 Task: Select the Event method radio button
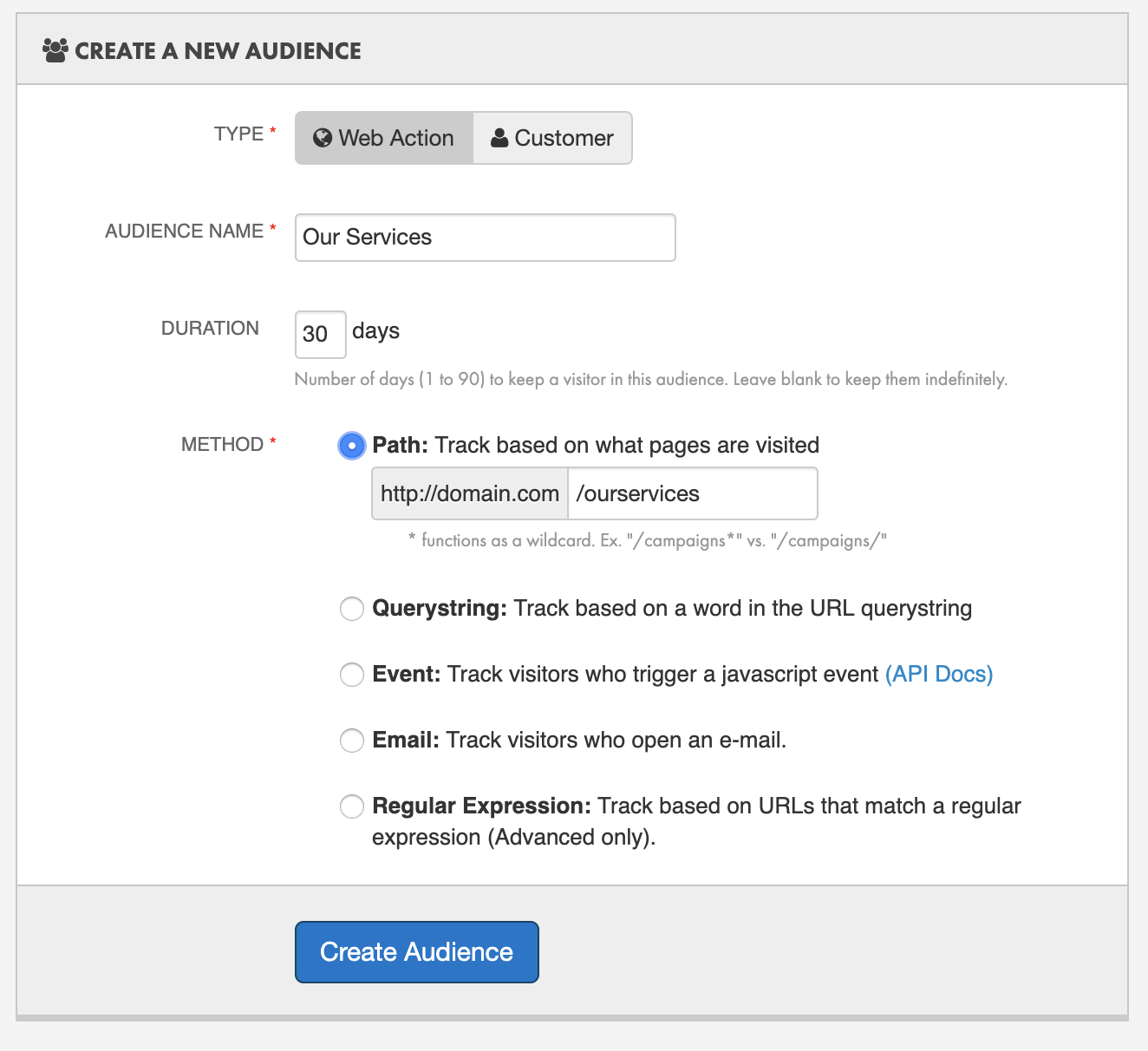point(351,675)
